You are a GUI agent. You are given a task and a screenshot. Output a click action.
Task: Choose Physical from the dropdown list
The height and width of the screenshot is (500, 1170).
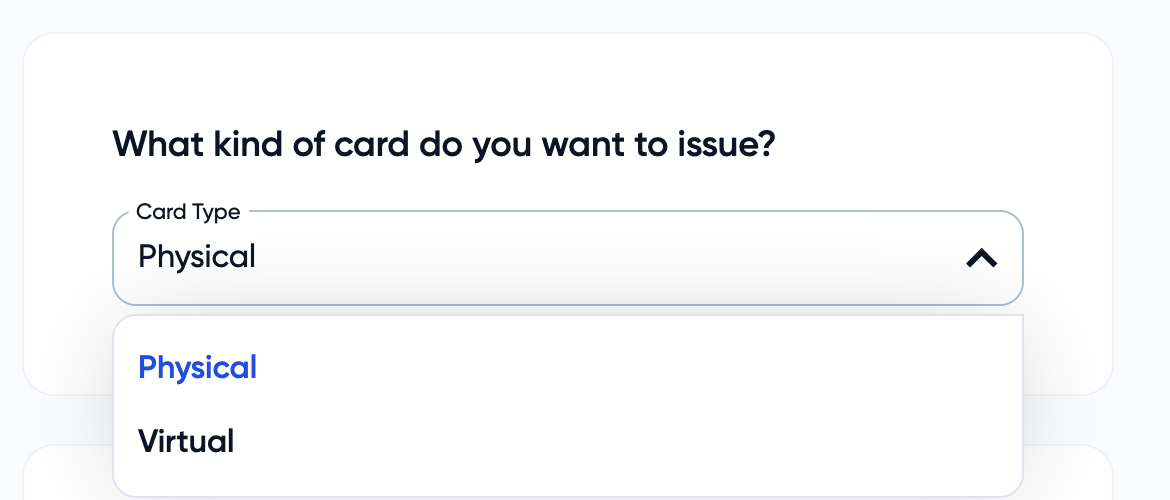[x=198, y=368]
